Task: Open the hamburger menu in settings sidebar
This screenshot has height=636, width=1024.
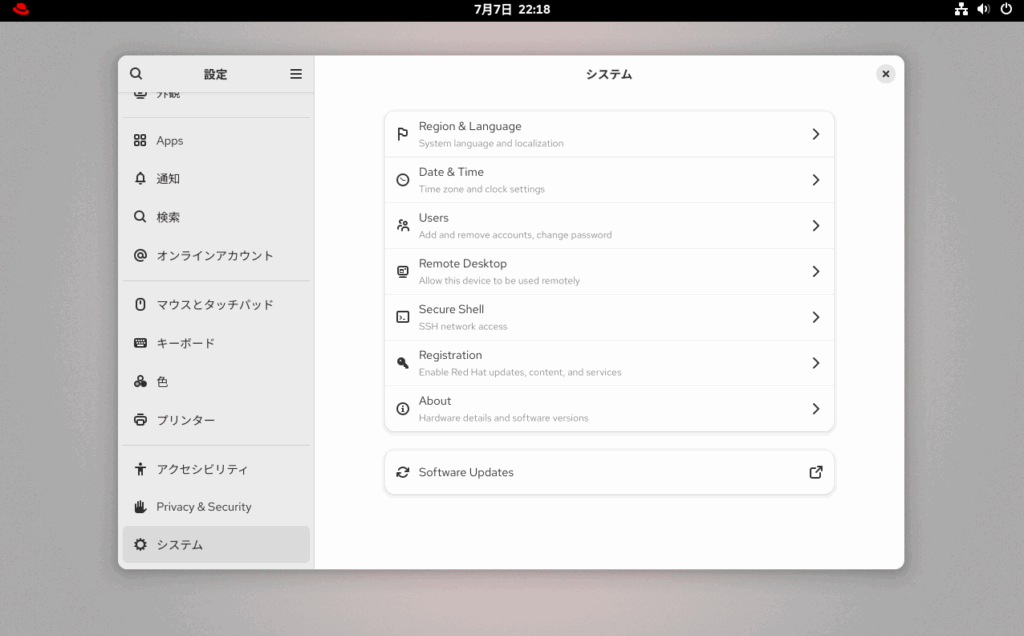Action: (296, 74)
